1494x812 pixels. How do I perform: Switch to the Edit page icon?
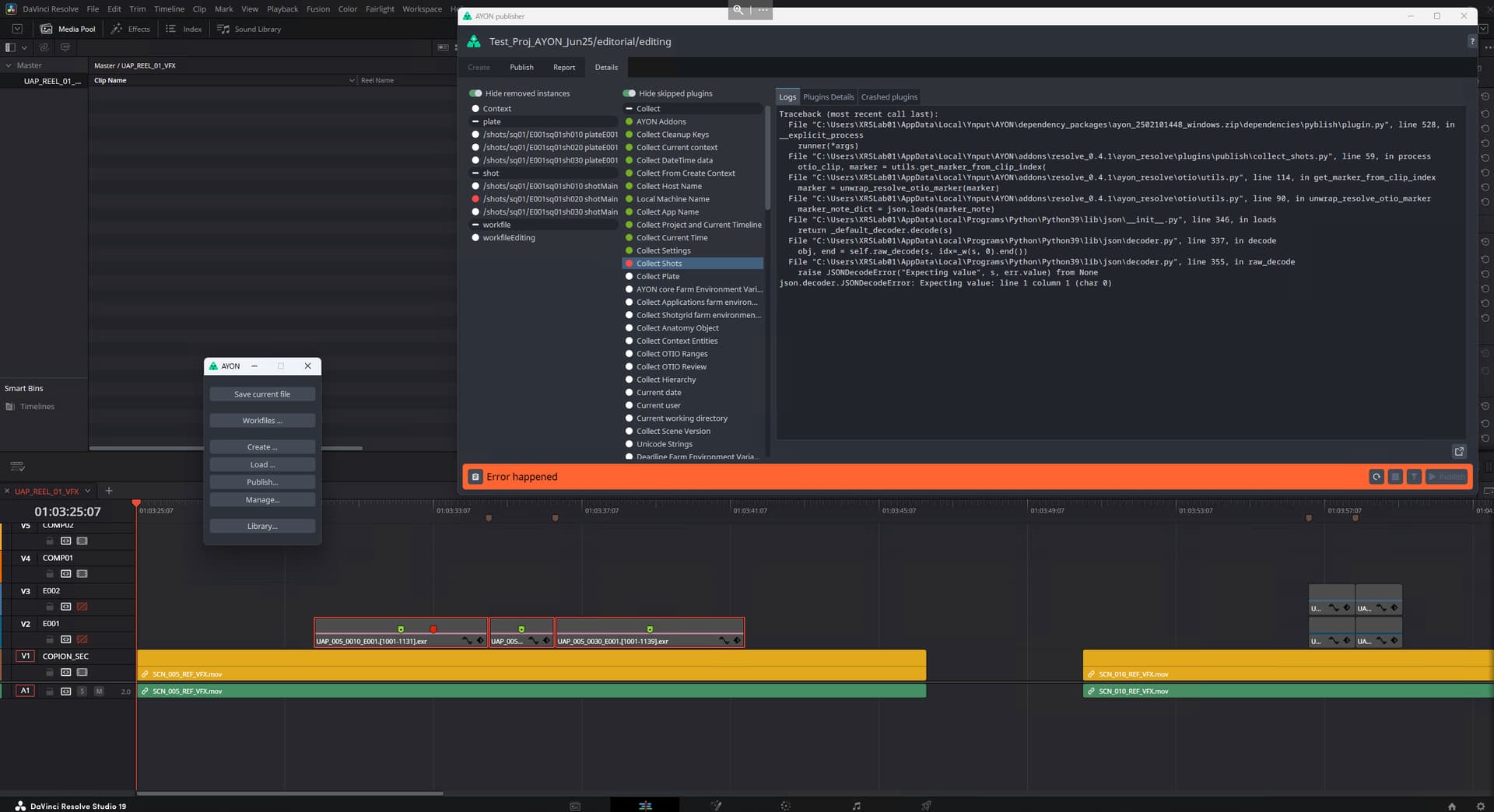pos(645,806)
